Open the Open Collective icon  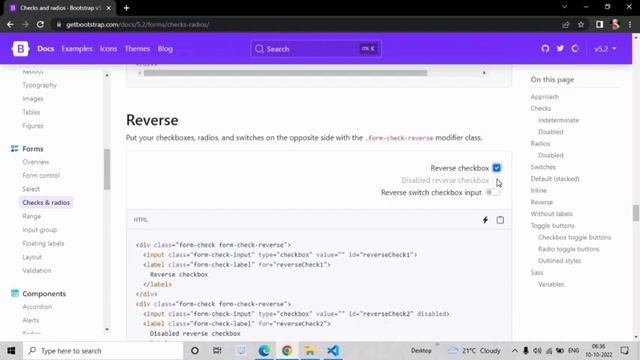tap(575, 49)
